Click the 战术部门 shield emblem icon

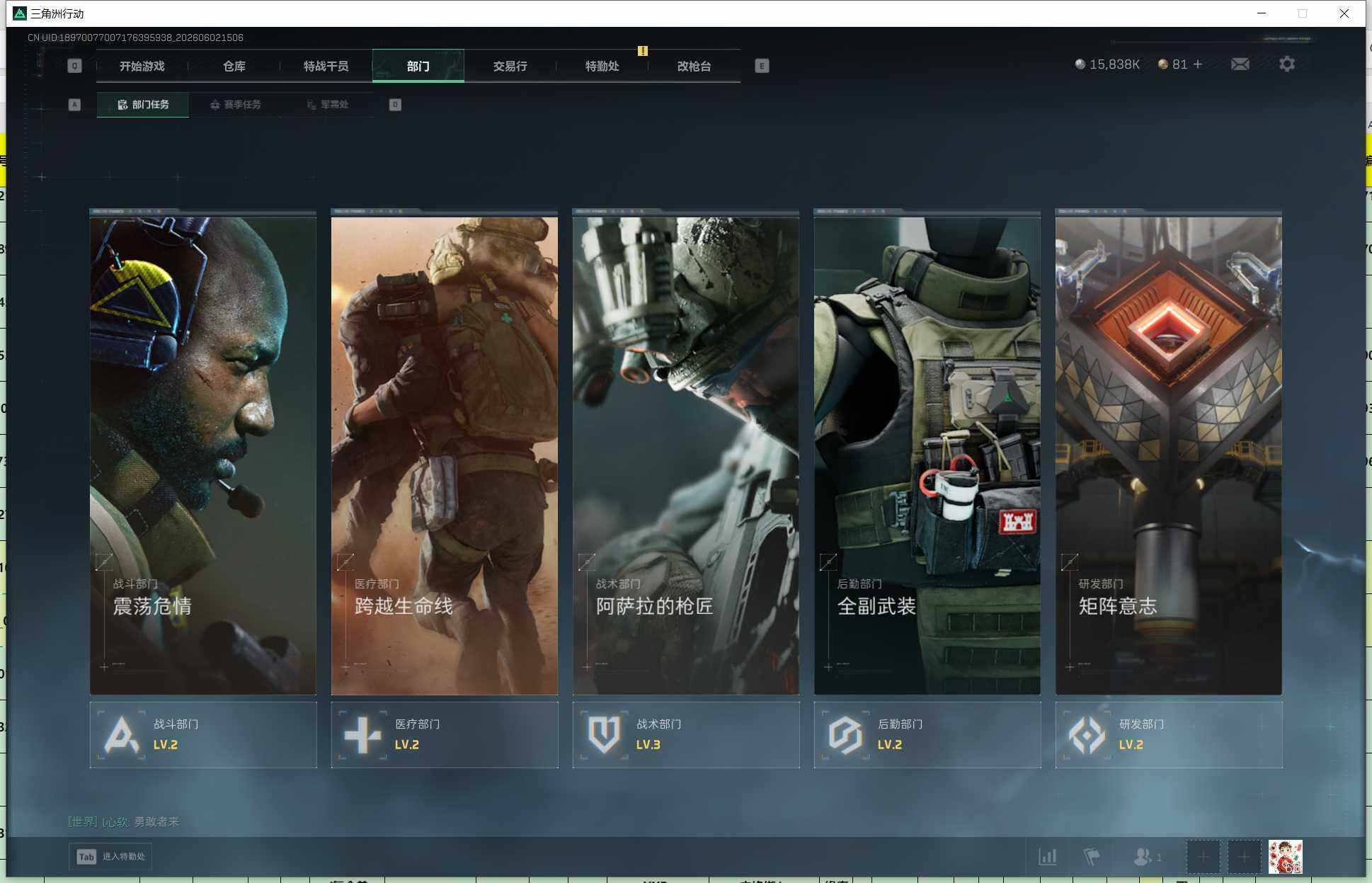point(604,735)
